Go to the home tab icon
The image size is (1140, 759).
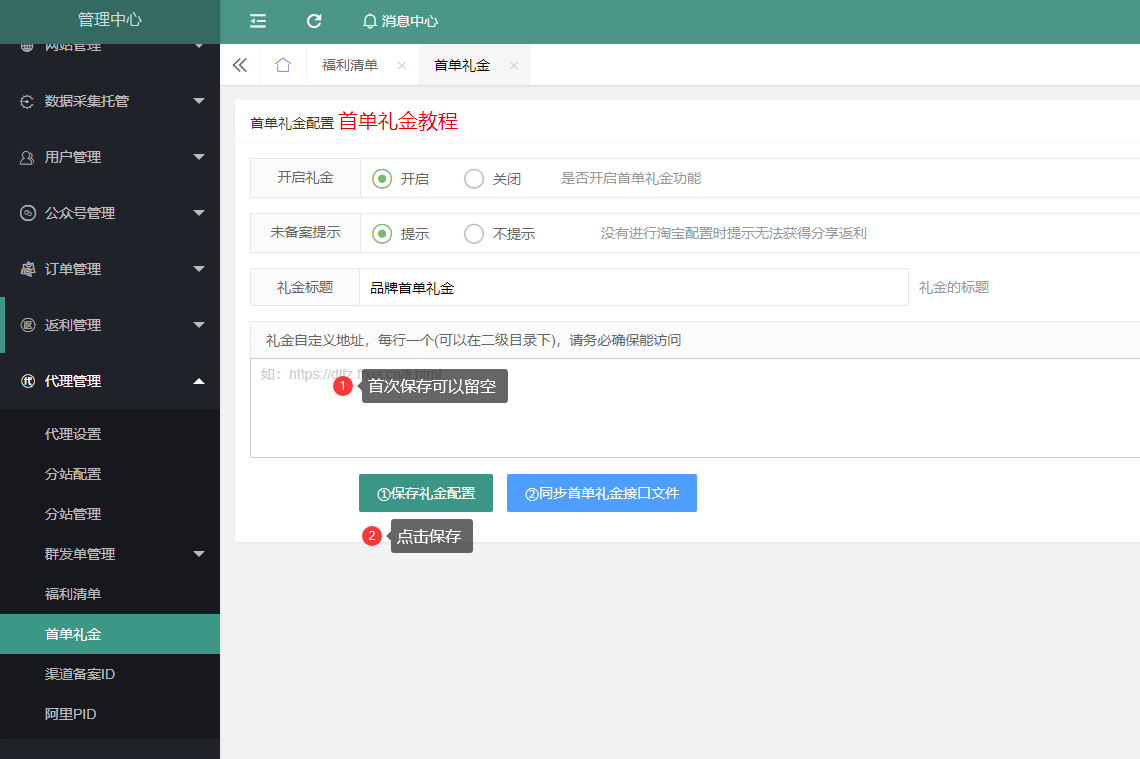pos(283,65)
